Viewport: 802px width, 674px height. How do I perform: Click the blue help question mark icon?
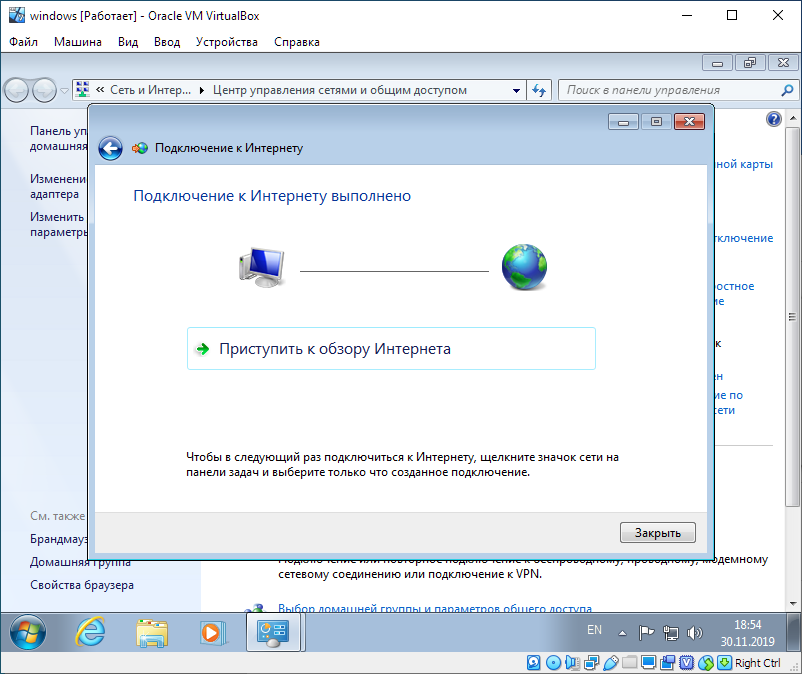pyautogui.click(x=774, y=119)
